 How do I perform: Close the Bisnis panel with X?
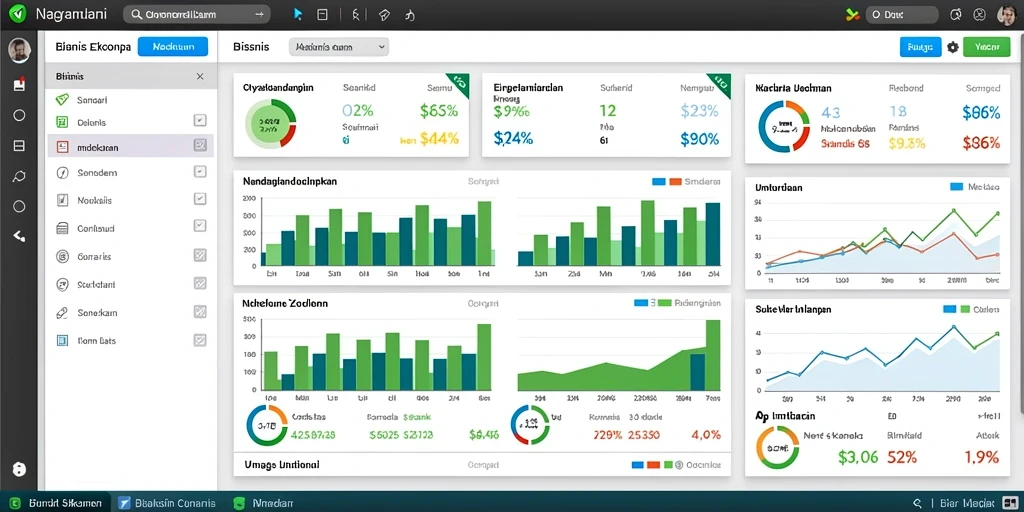coord(200,76)
